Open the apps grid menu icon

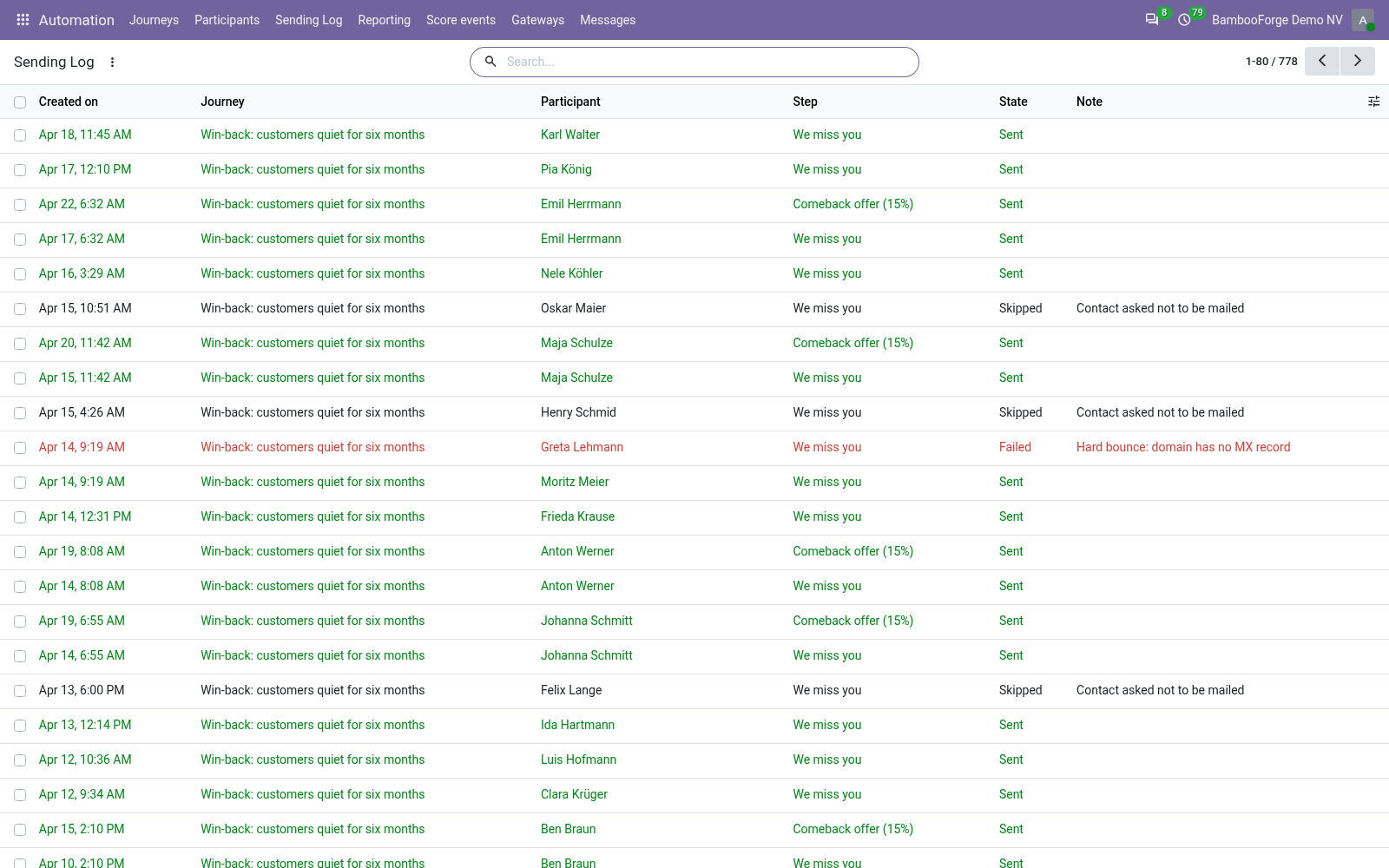23,20
